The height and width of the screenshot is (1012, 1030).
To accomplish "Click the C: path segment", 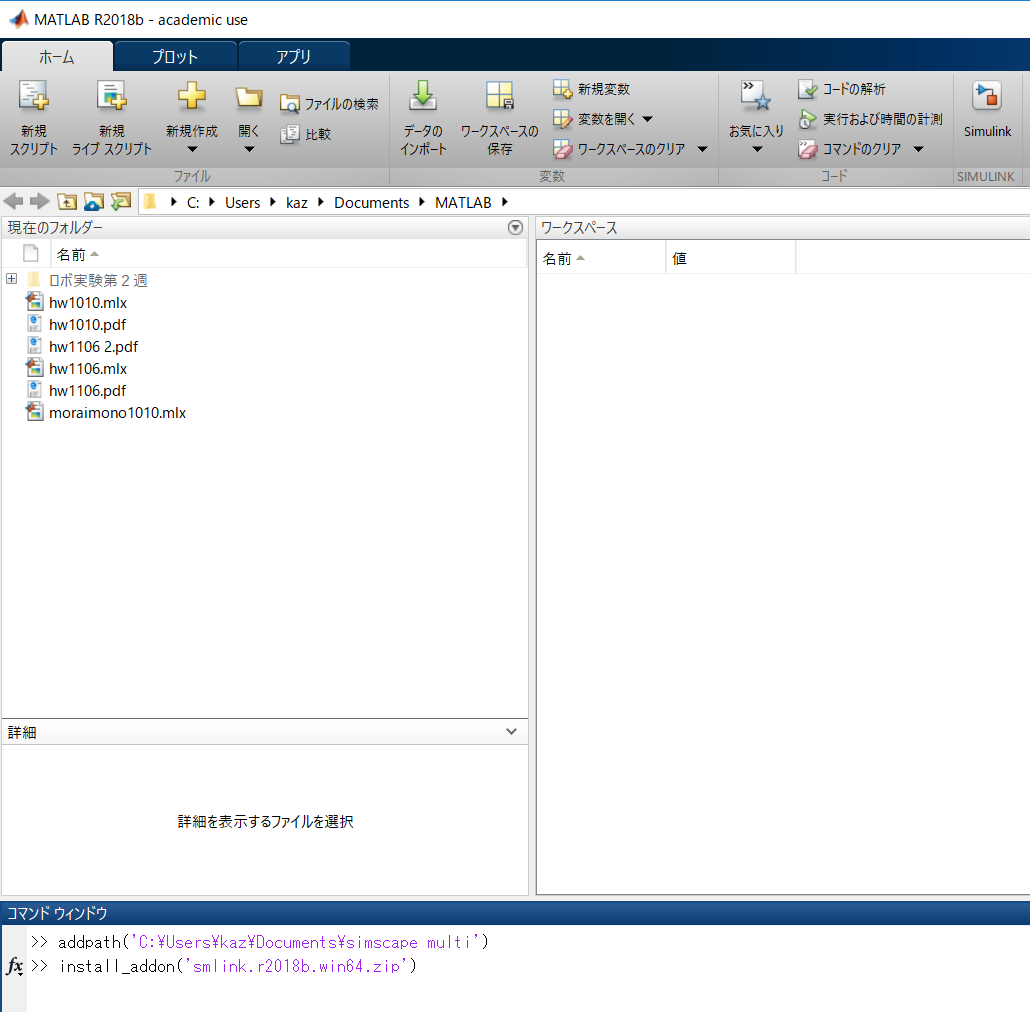I will 193,202.
